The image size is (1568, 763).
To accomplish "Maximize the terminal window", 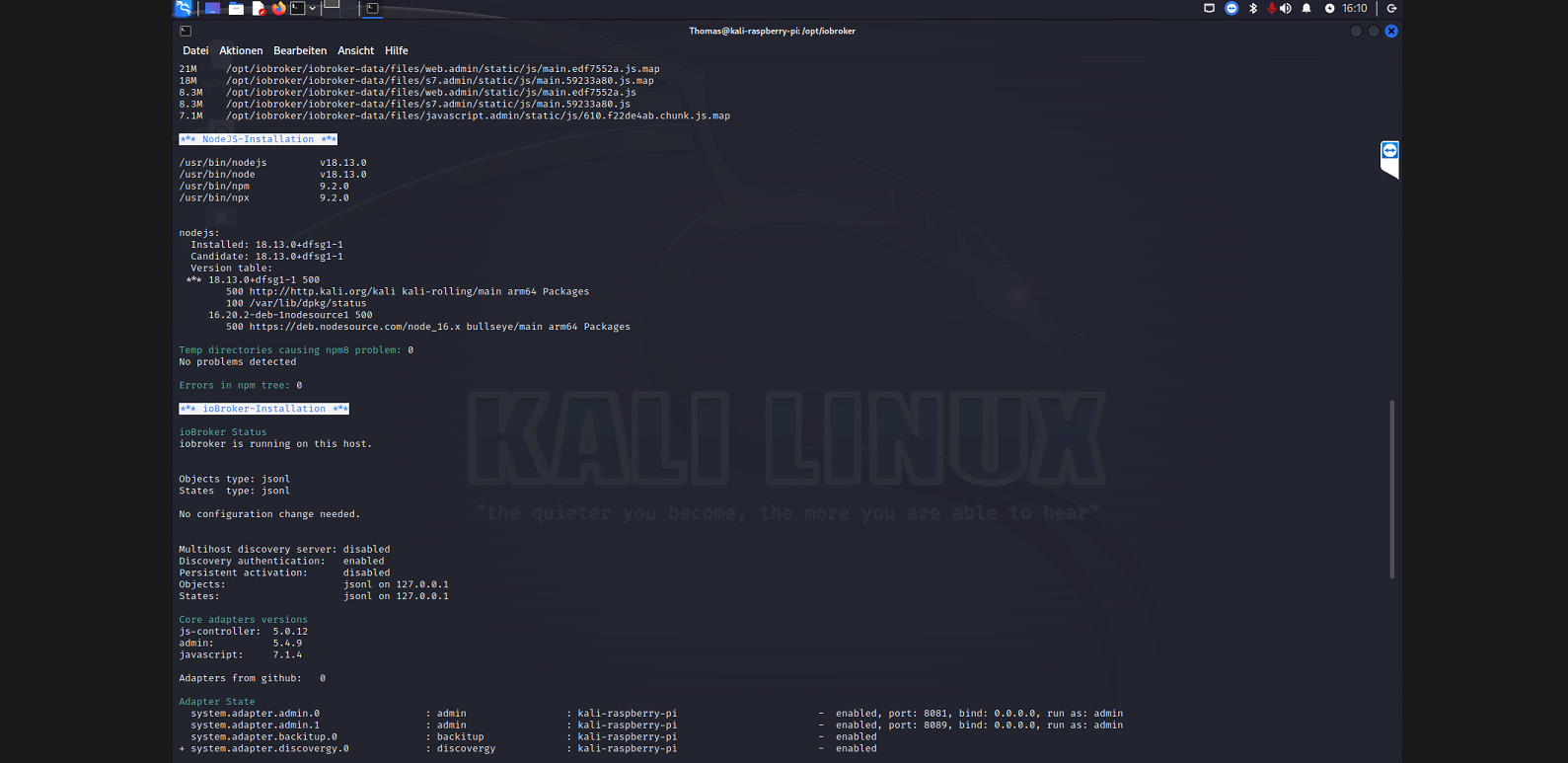I will (1374, 31).
